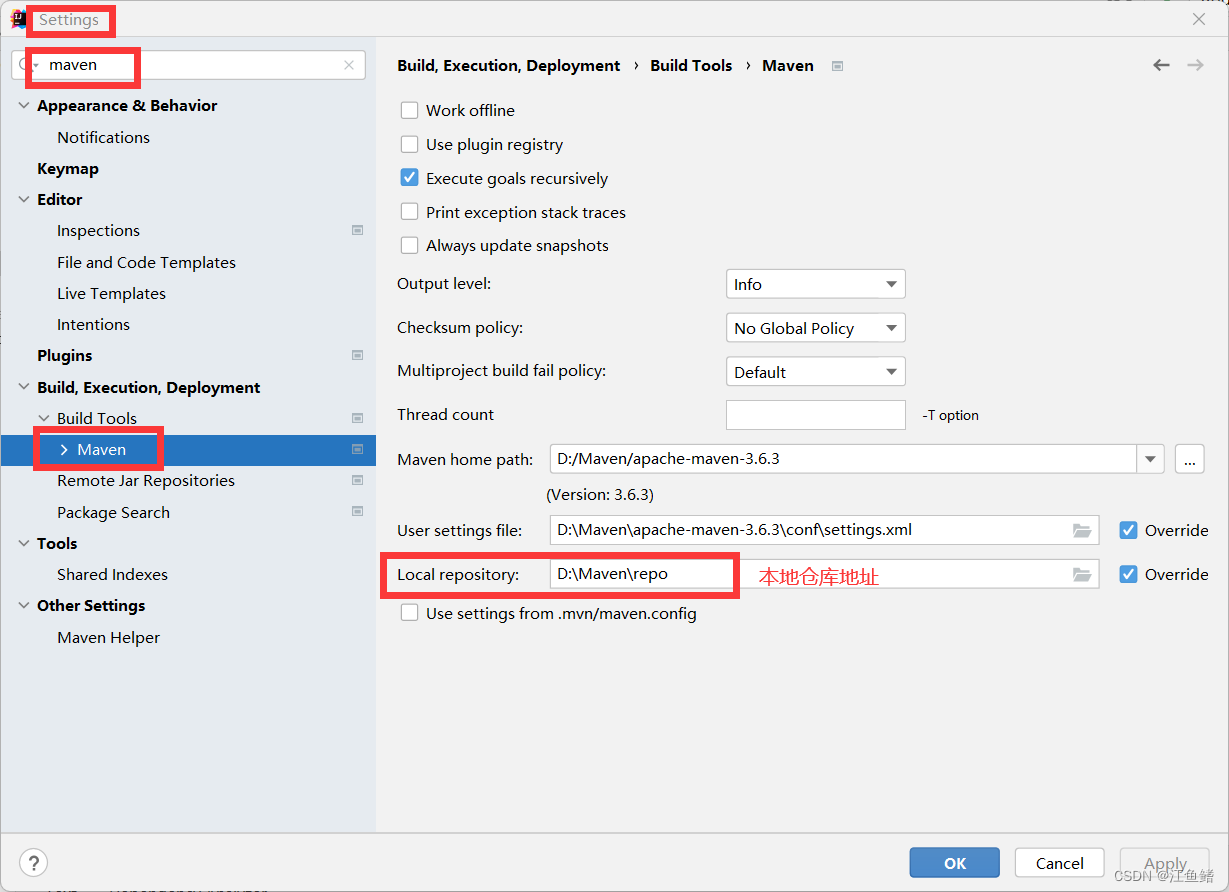1229x892 pixels.
Task: Click the Thread count input field
Action: [x=815, y=414]
